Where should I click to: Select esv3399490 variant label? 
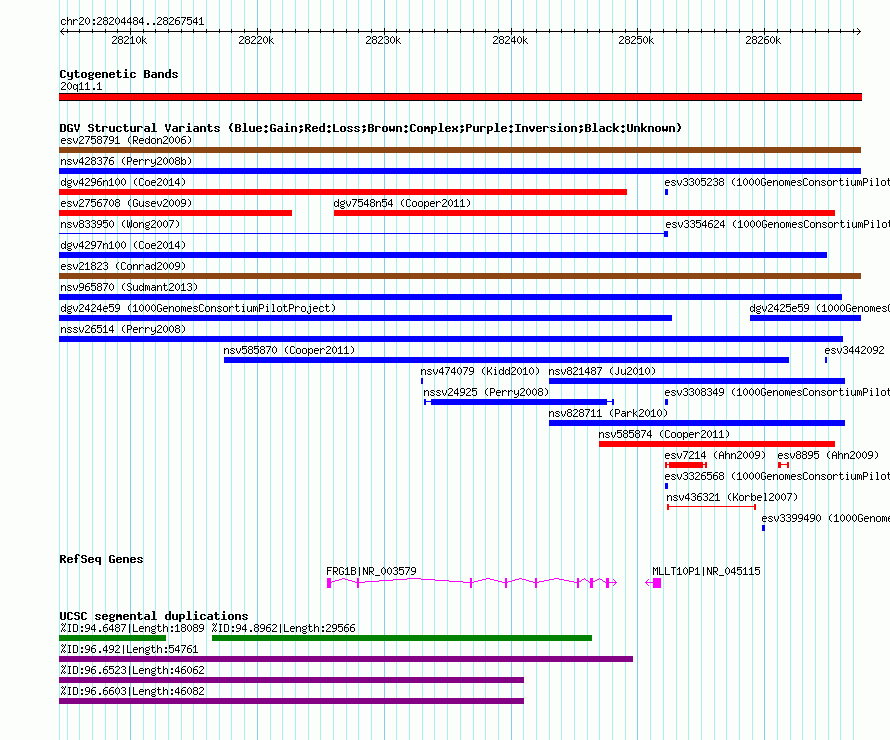[x=825, y=518]
